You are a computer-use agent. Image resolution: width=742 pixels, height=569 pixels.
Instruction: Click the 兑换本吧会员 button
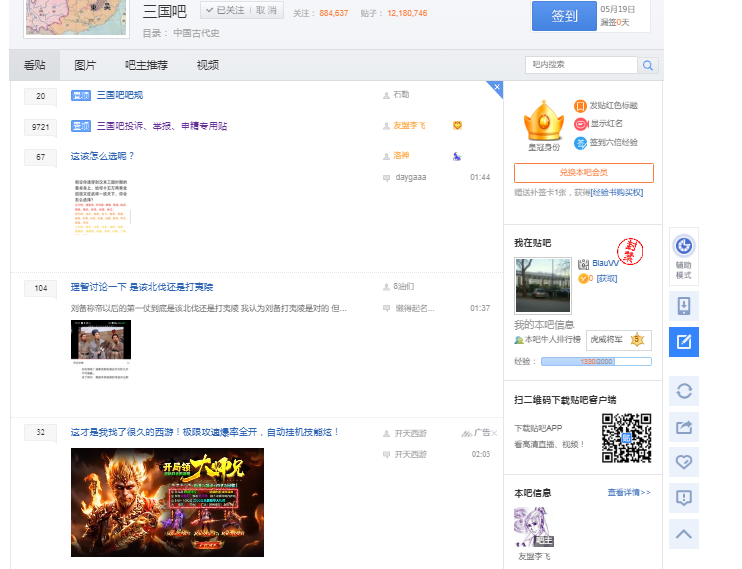pos(583,173)
